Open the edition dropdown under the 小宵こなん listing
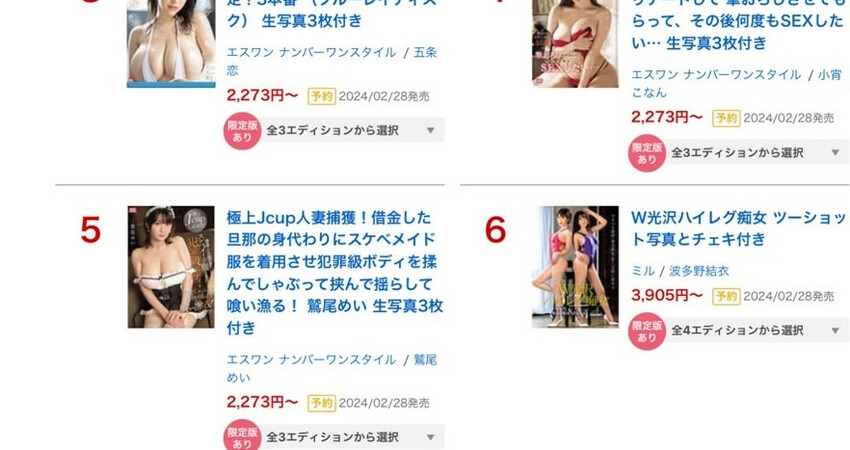Viewport: 850px width, 450px height. pos(758,153)
